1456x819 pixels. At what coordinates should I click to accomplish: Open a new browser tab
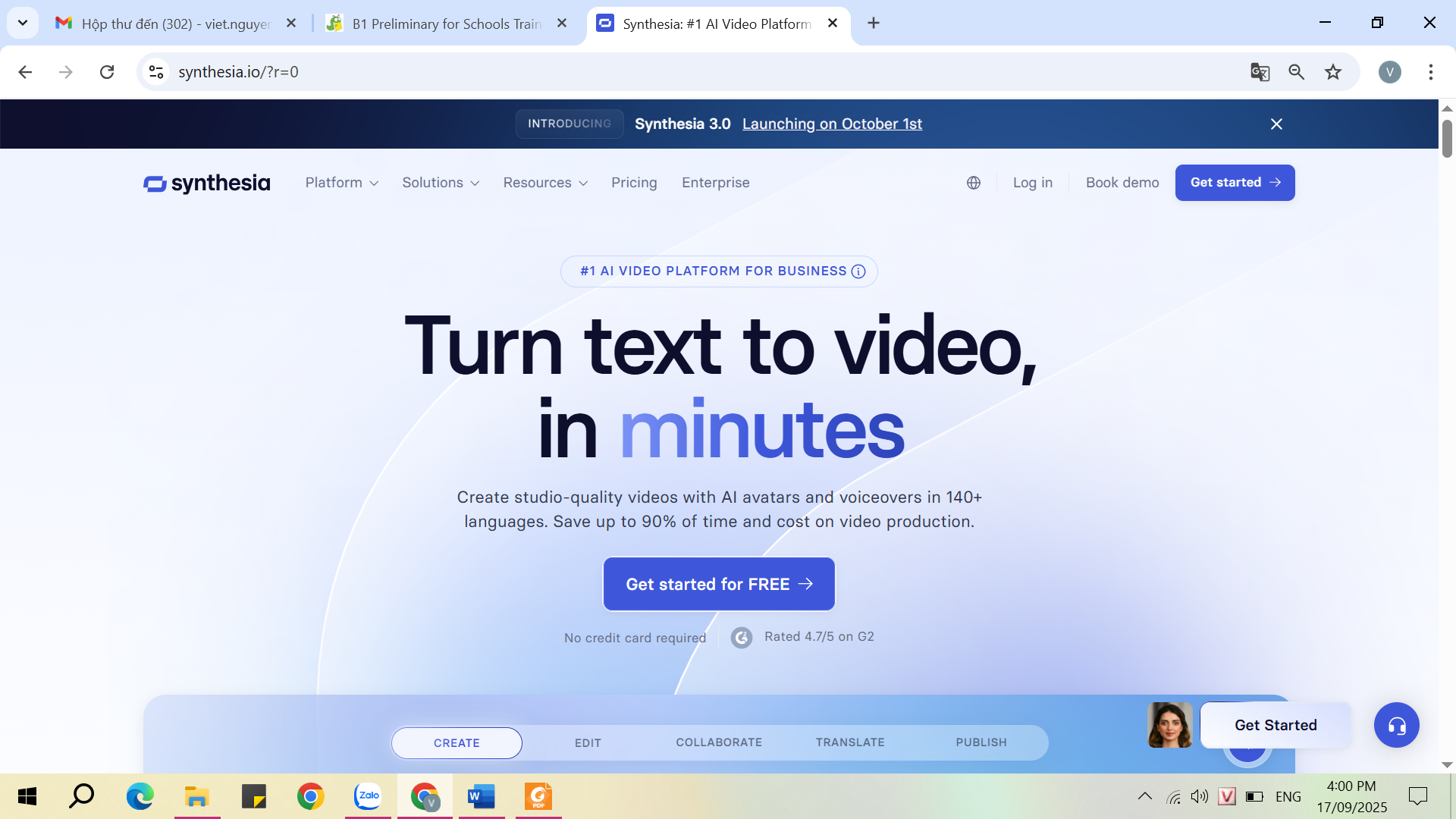pyautogui.click(x=874, y=24)
